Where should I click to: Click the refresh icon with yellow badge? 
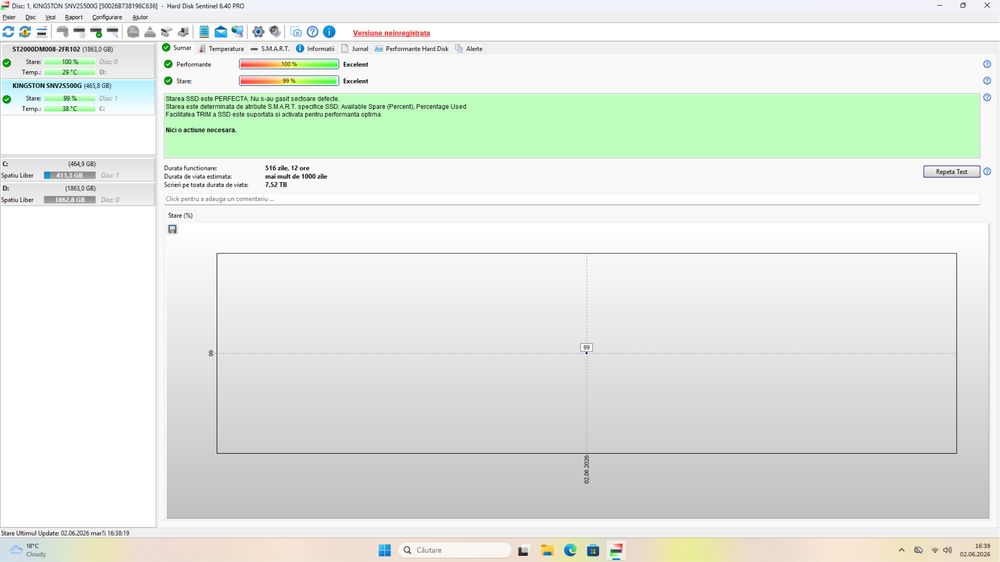click(25, 32)
